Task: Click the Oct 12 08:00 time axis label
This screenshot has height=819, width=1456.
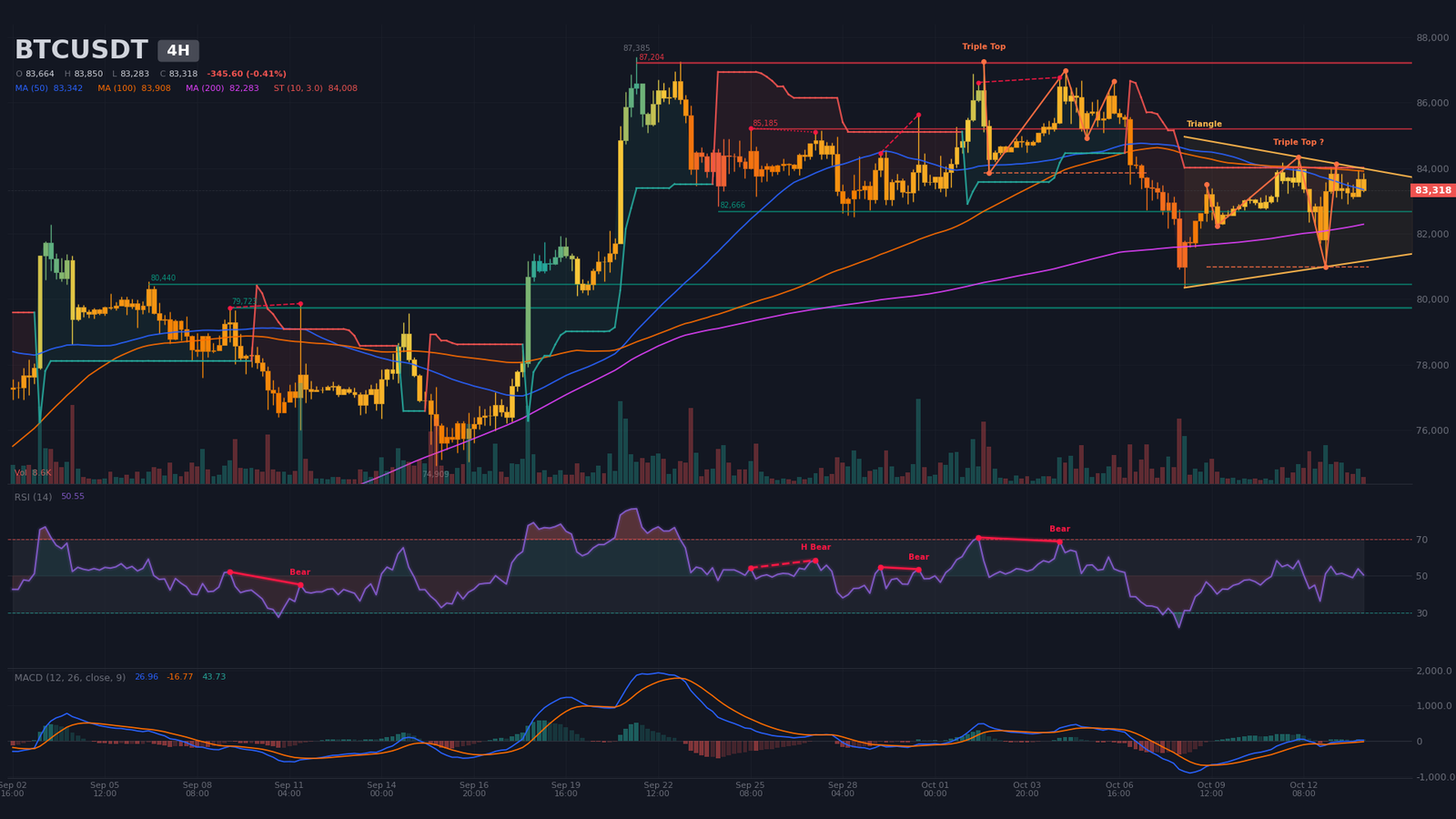Action: 1303,789
